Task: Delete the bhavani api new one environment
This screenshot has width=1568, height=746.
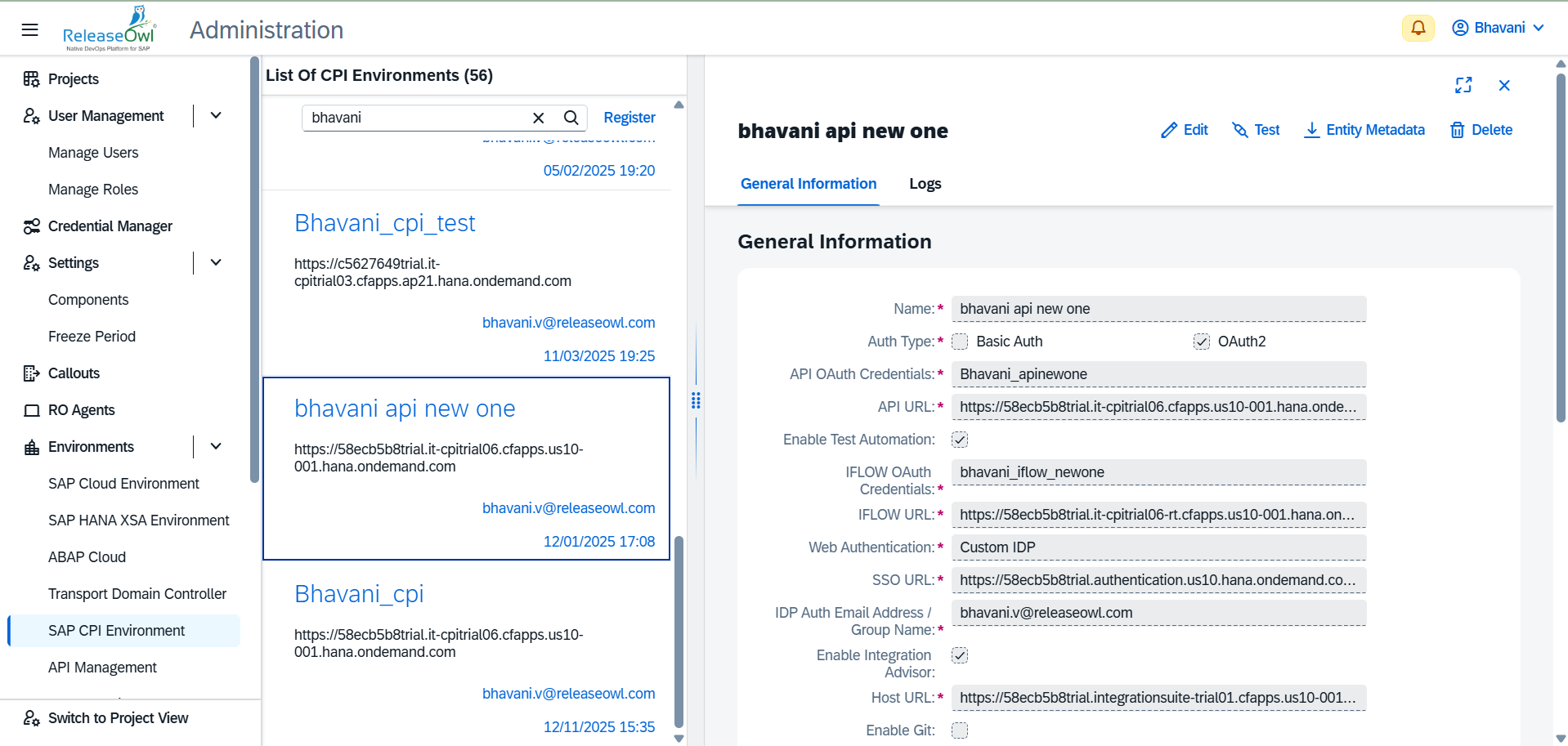Action: [1481, 130]
